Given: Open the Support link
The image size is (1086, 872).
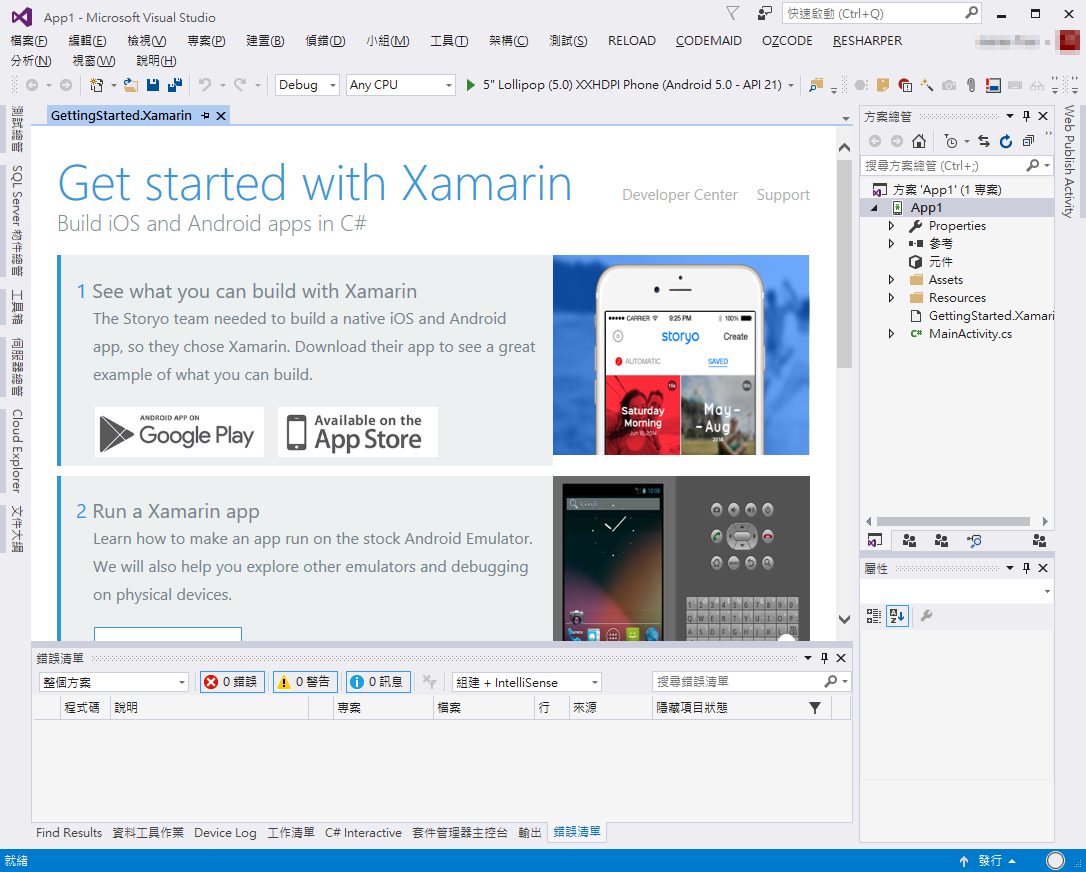Looking at the screenshot, I should (x=783, y=195).
